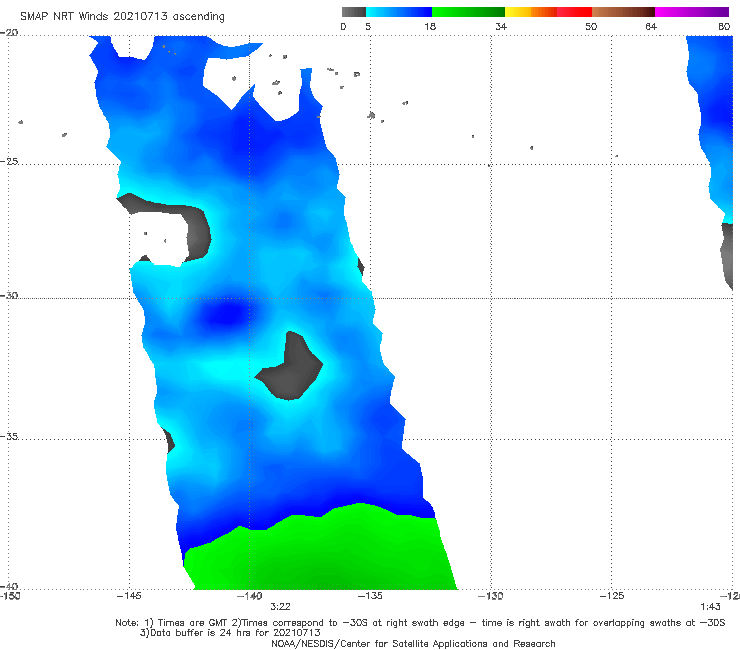Click the longitude label '-135'
740x650 pixels.
pos(370,596)
